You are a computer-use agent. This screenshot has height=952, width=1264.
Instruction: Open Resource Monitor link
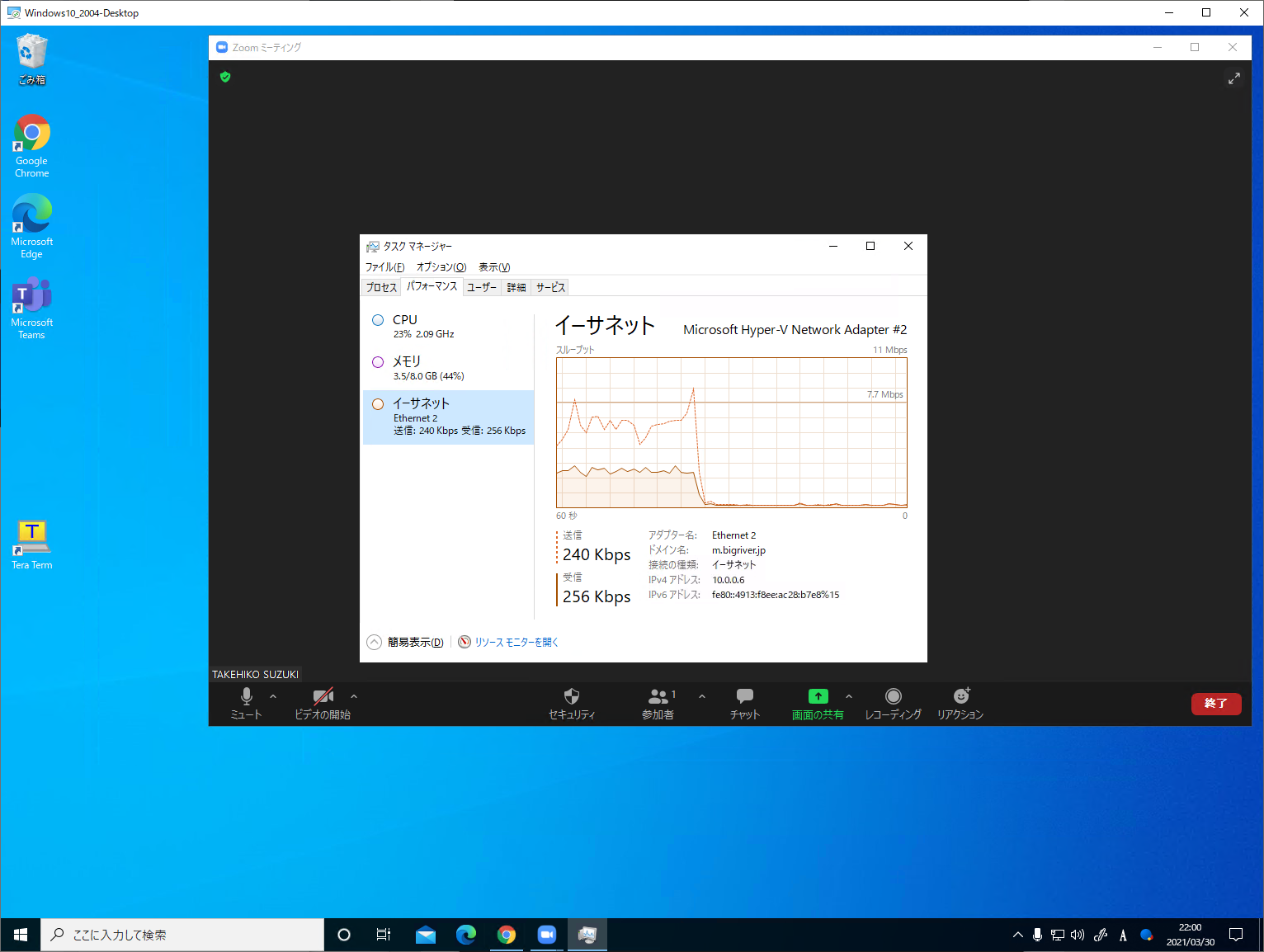tap(516, 642)
